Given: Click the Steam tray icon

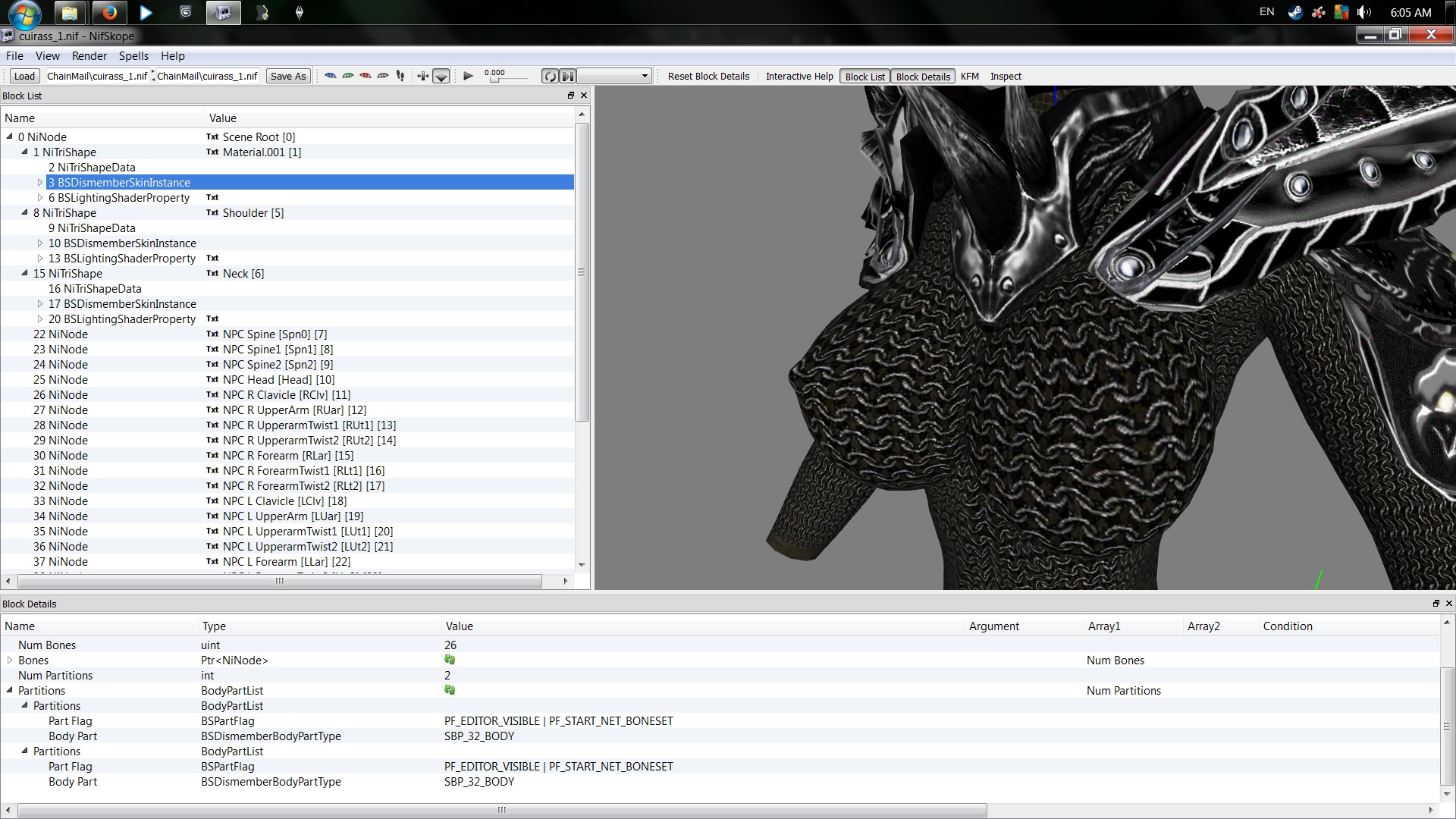Looking at the screenshot, I should pos(1295,12).
